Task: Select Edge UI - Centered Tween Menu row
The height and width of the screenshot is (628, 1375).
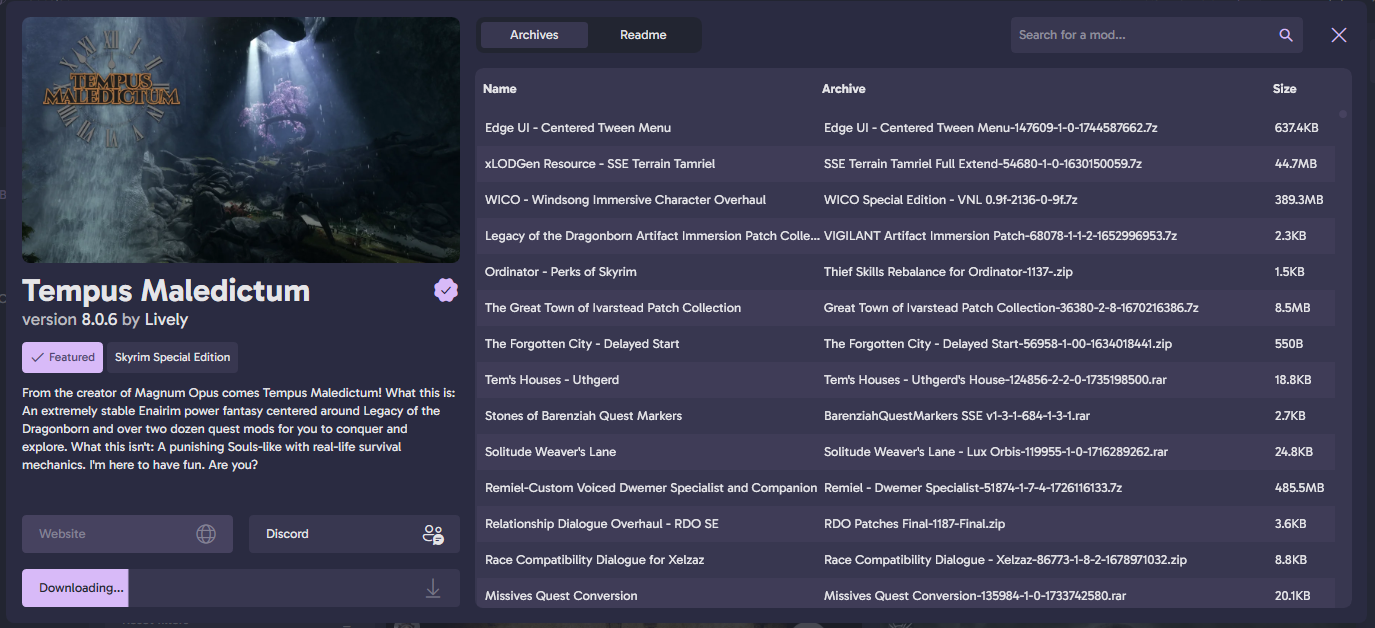Action: [x=905, y=128]
